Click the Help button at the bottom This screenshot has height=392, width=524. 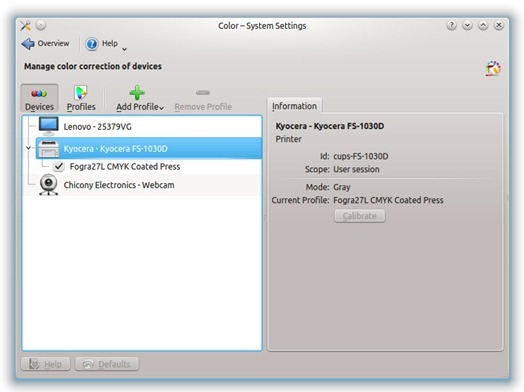[45, 364]
